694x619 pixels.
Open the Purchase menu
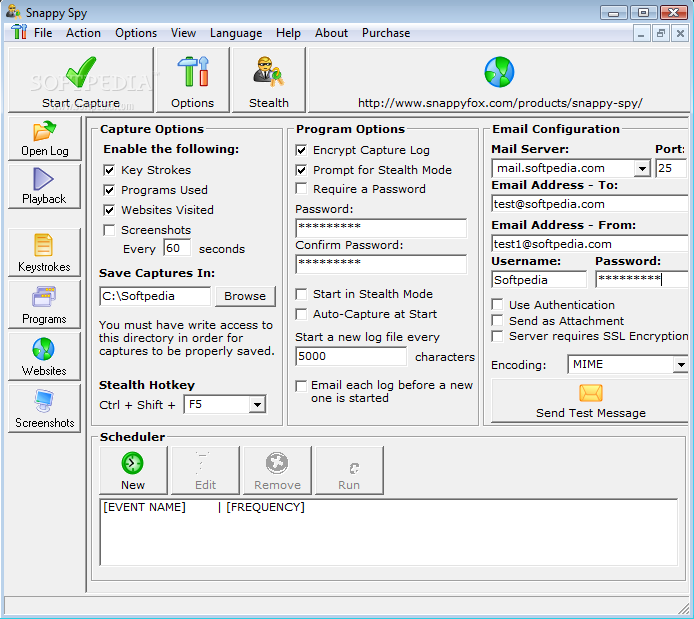coord(386,33)
